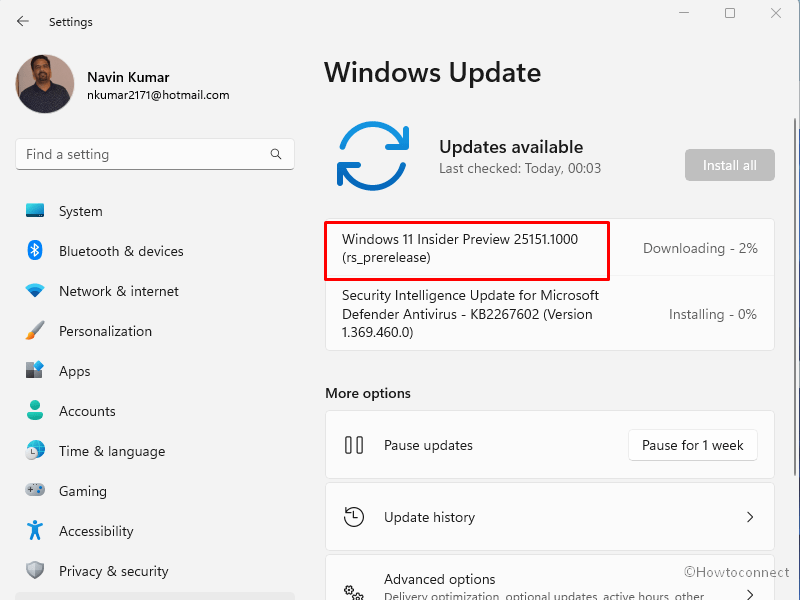Open Network & internet via Wi-Fi icon
This screenshot has height=600, width=800.
click(33, 291)
